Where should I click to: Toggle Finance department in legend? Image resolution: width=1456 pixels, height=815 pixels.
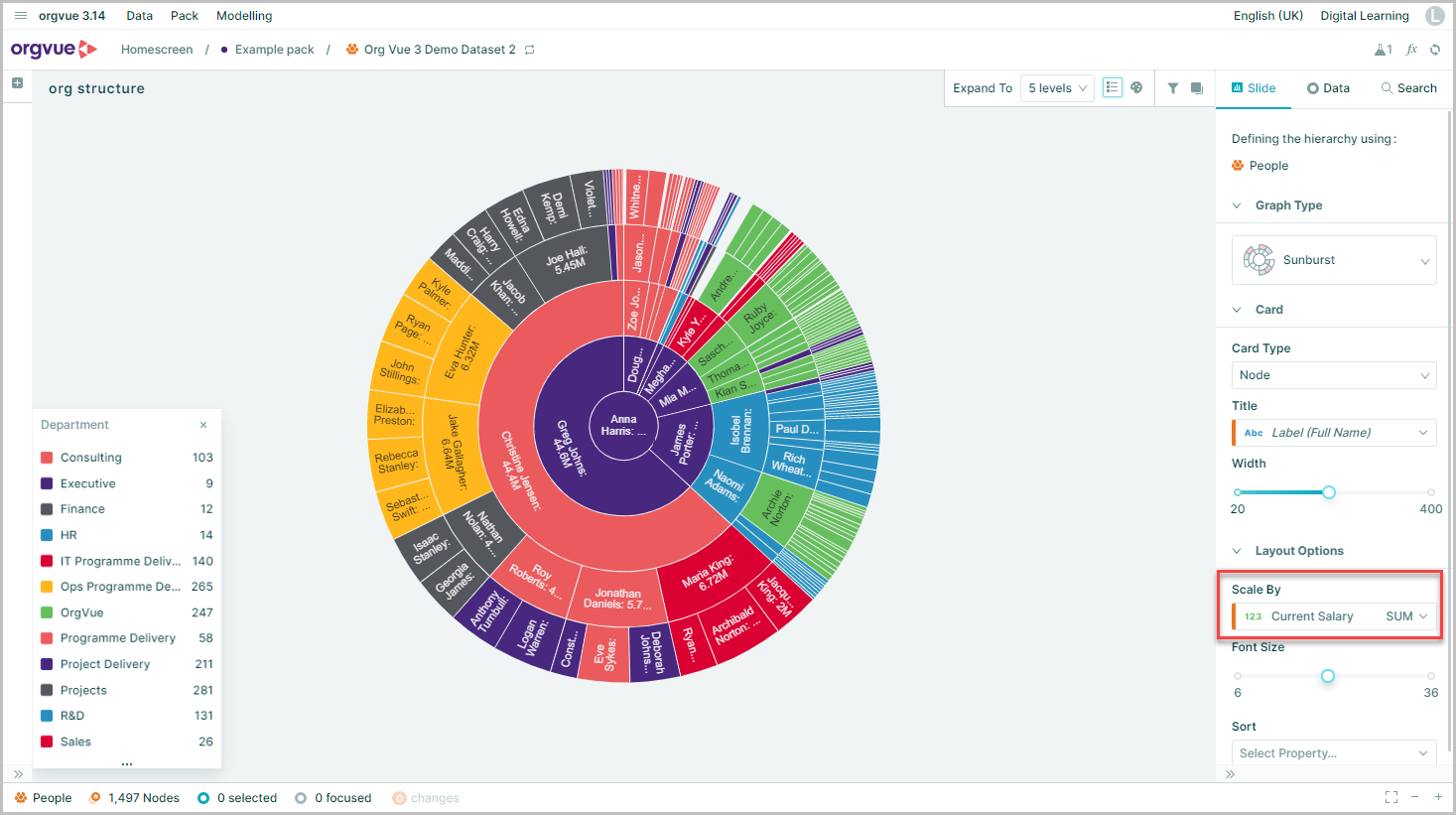127,509
